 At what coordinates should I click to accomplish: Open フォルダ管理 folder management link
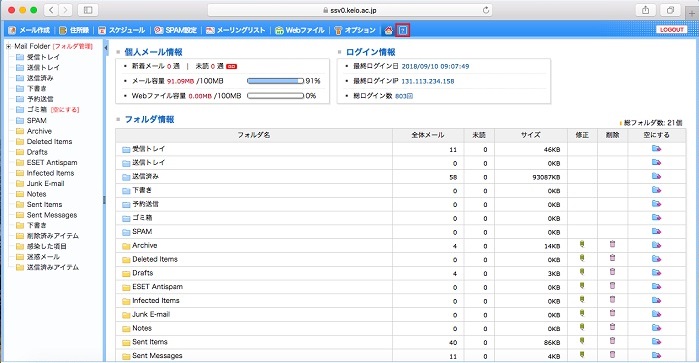[73, 46]
